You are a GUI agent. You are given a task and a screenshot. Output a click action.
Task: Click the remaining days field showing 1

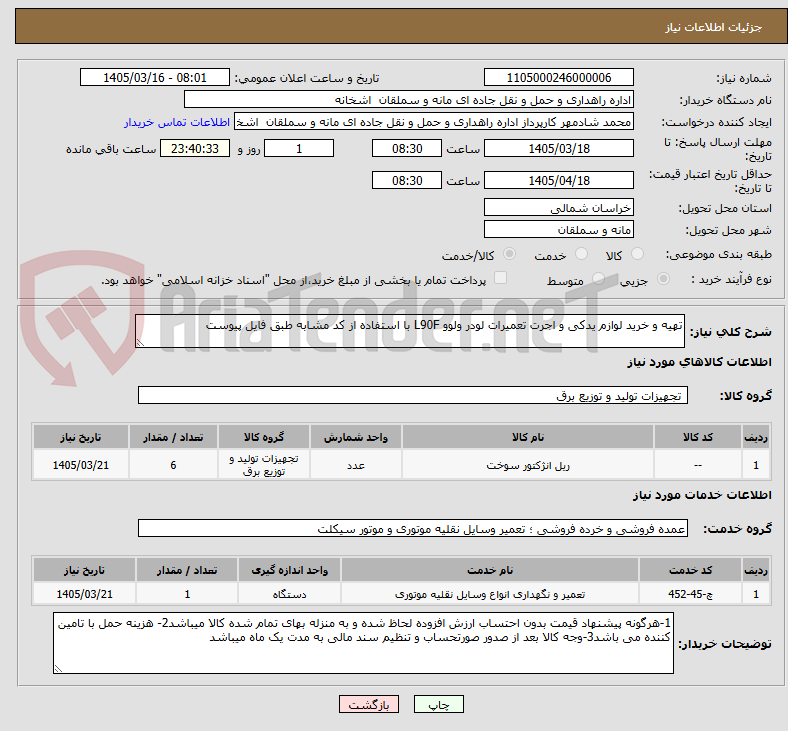[299, 149]
